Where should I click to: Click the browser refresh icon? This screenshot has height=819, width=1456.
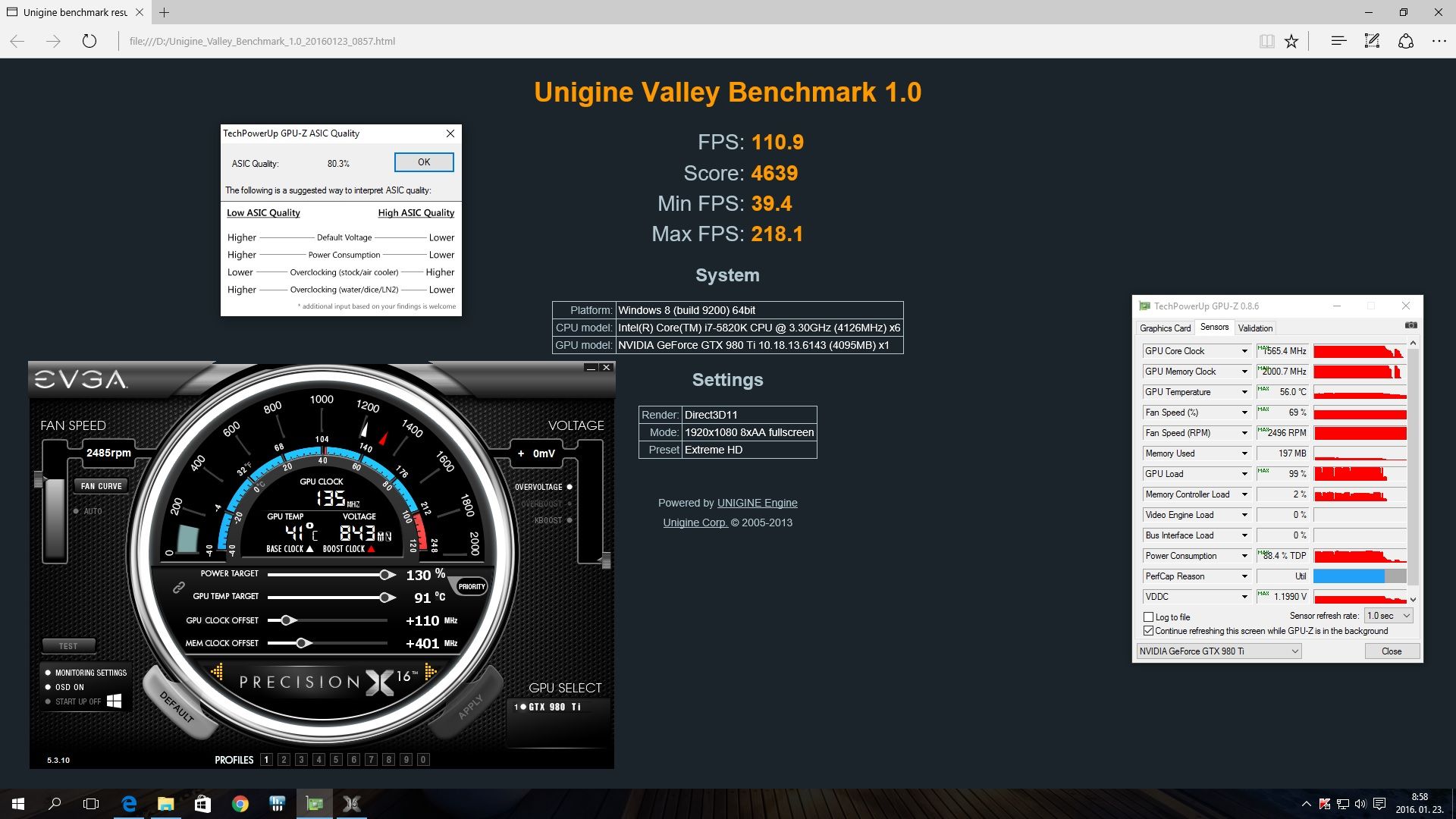click(x=89, y=41)
